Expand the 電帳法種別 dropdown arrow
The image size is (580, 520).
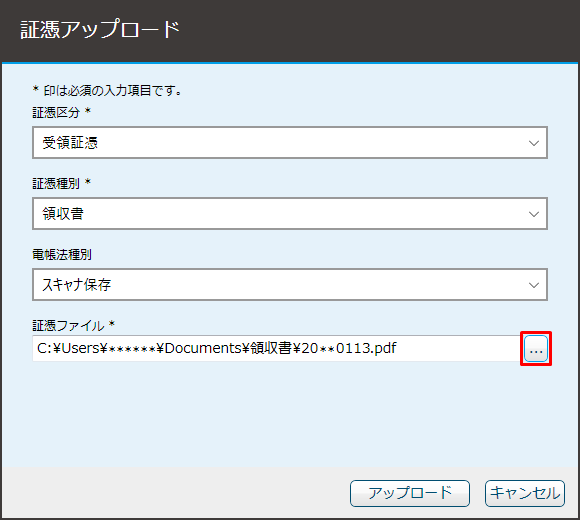(533, 285)
